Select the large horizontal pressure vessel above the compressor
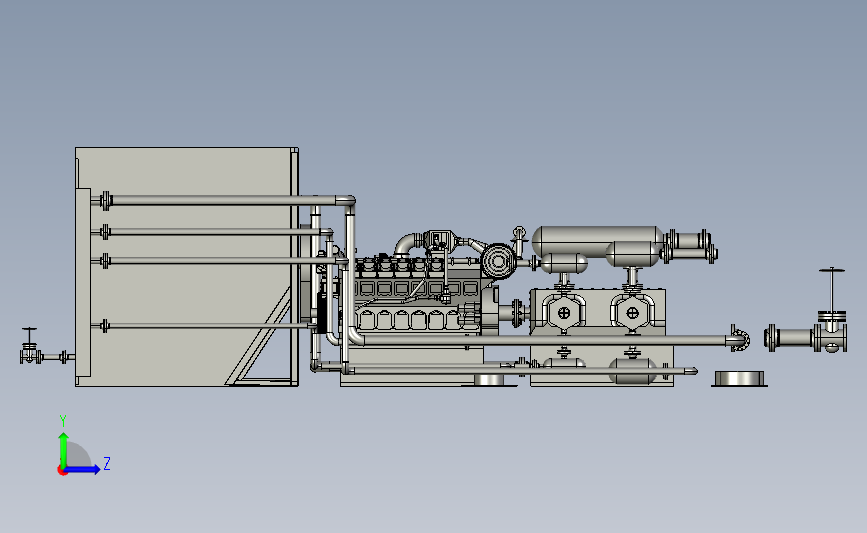Image resolution: width=867 pixels, height=533 pixels. [x=598, y=241]
